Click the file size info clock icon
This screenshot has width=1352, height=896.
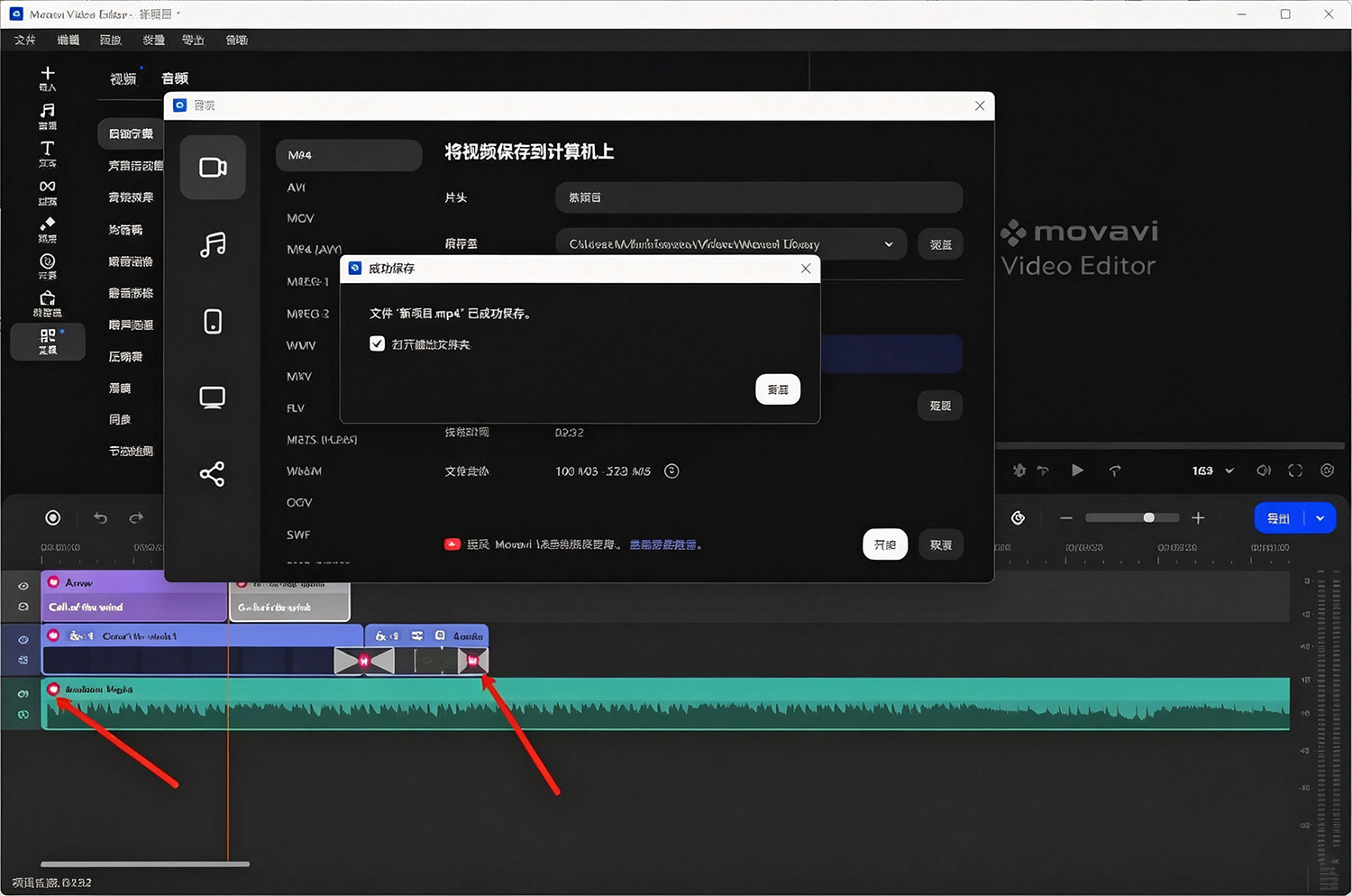[671, 471]
